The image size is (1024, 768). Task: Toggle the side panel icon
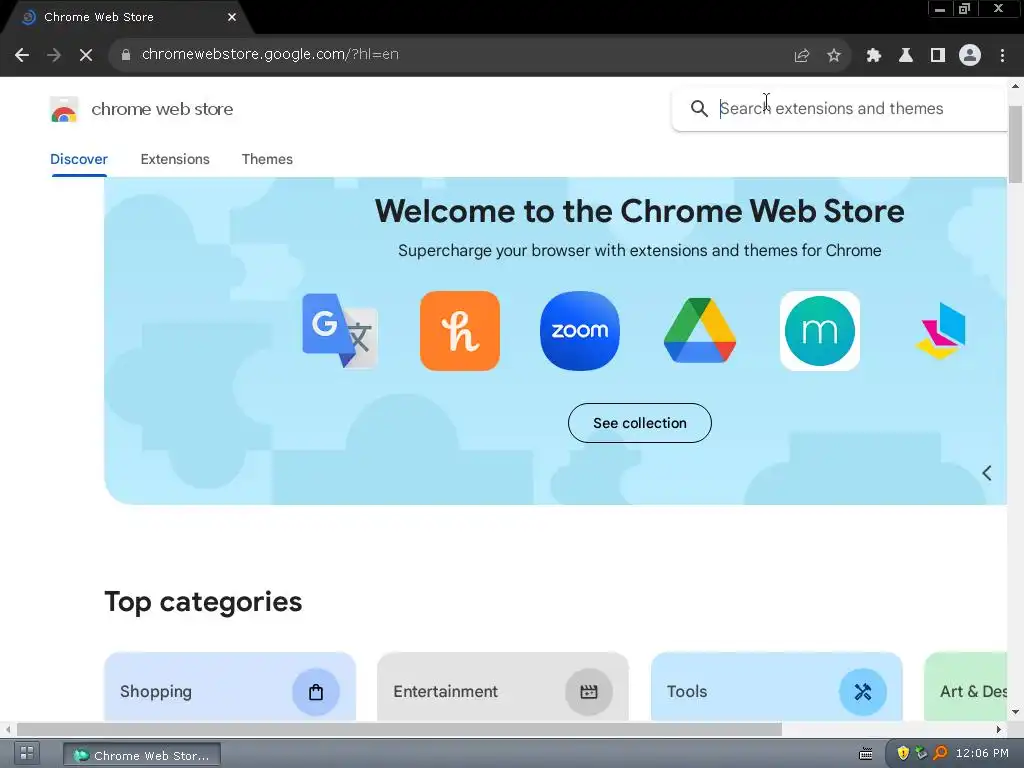938,55
